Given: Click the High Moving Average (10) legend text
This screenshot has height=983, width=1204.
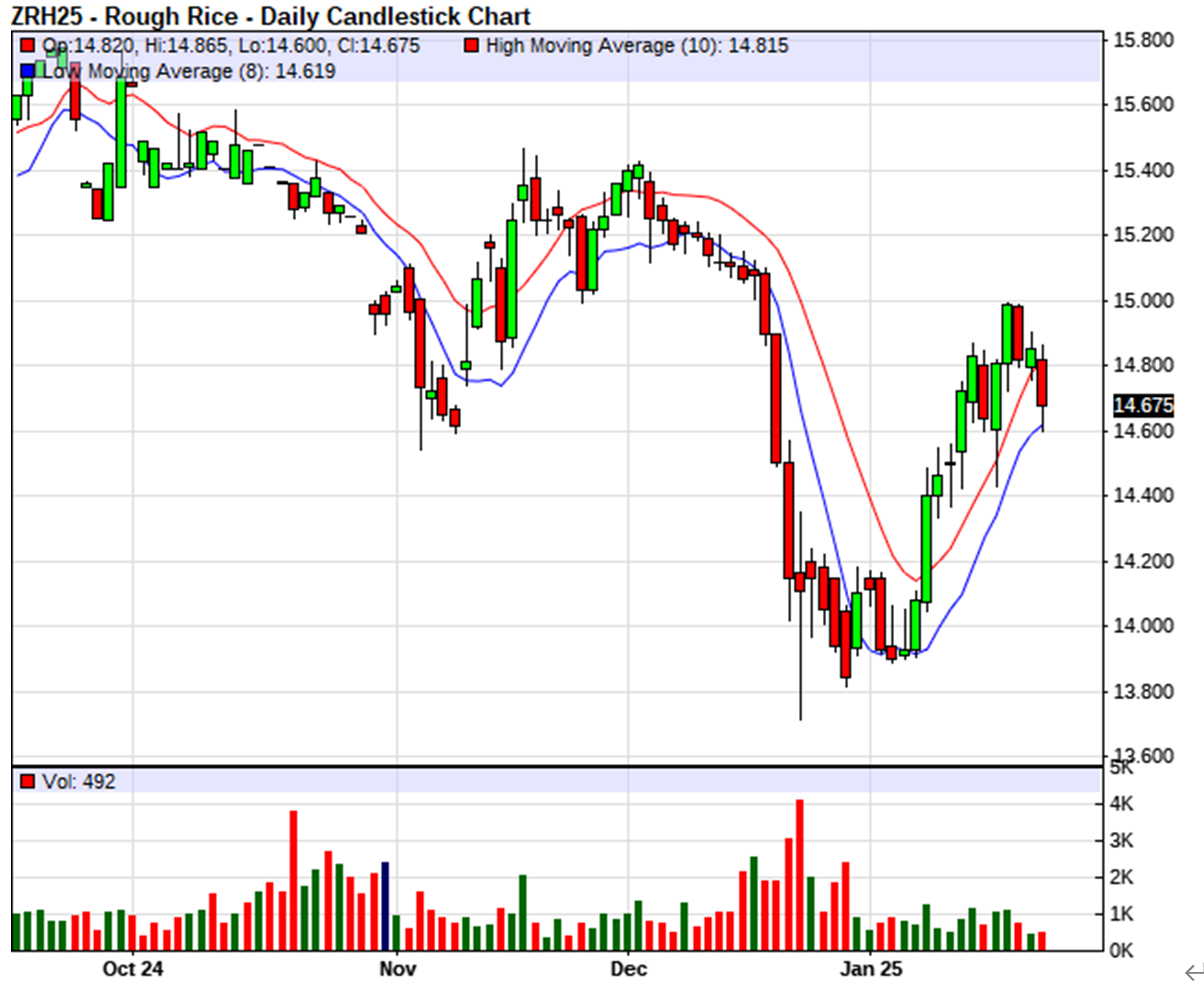Looking at the screenshot, I should pyautogui.click(x=638, y=46).
